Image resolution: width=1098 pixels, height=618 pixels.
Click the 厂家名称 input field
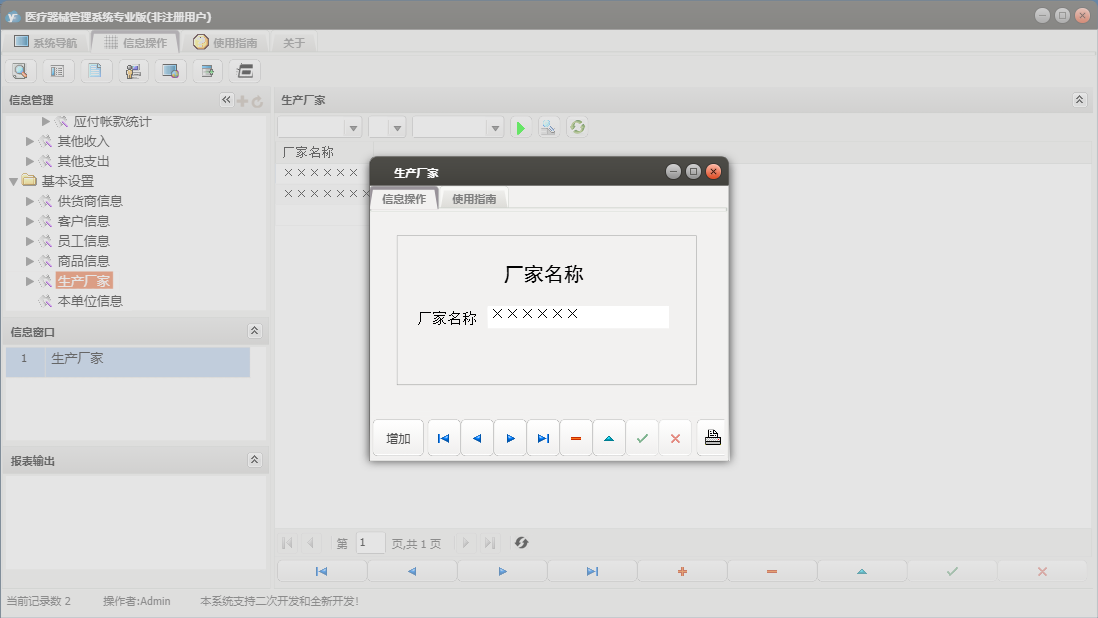click(578, 316)
